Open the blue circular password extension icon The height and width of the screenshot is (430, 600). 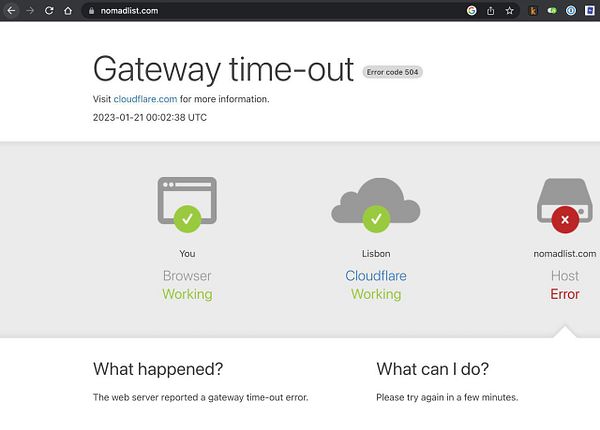(x=571, y=11)
